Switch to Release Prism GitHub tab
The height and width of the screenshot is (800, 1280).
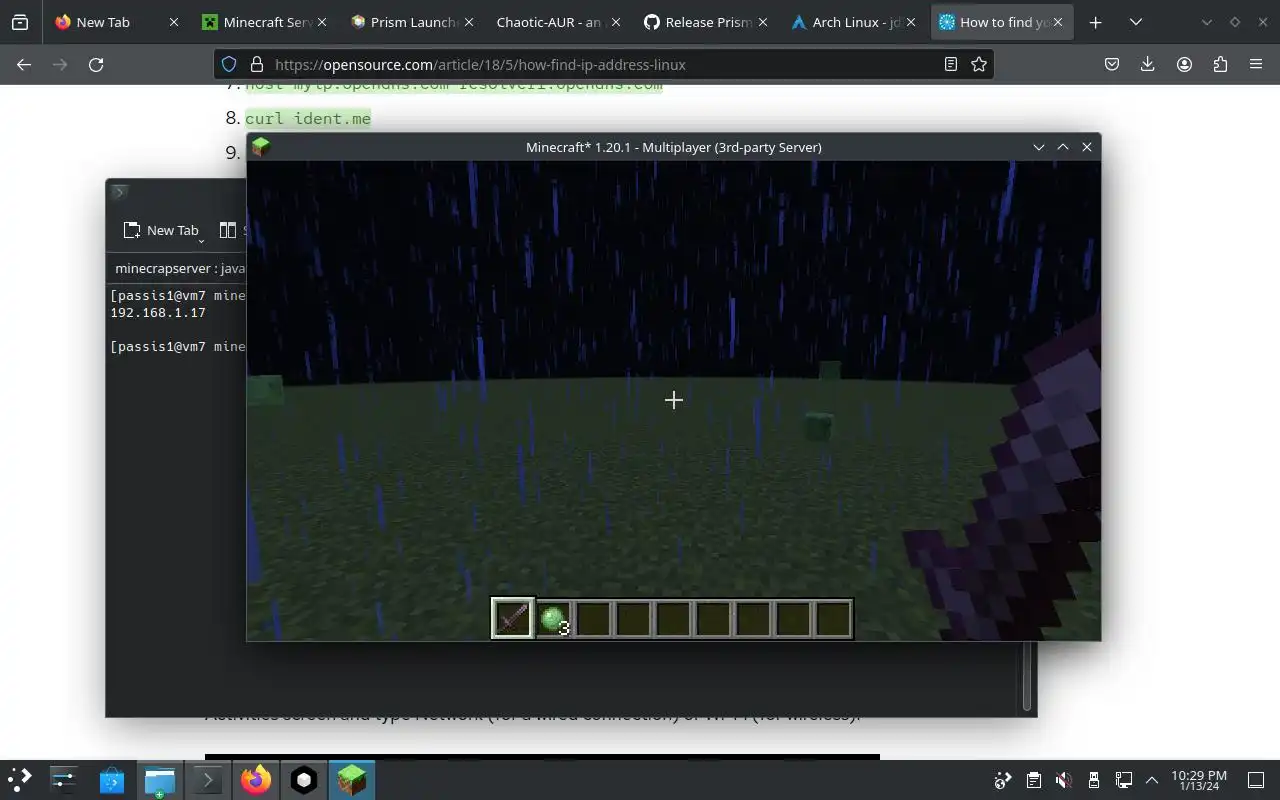point(704,22)
